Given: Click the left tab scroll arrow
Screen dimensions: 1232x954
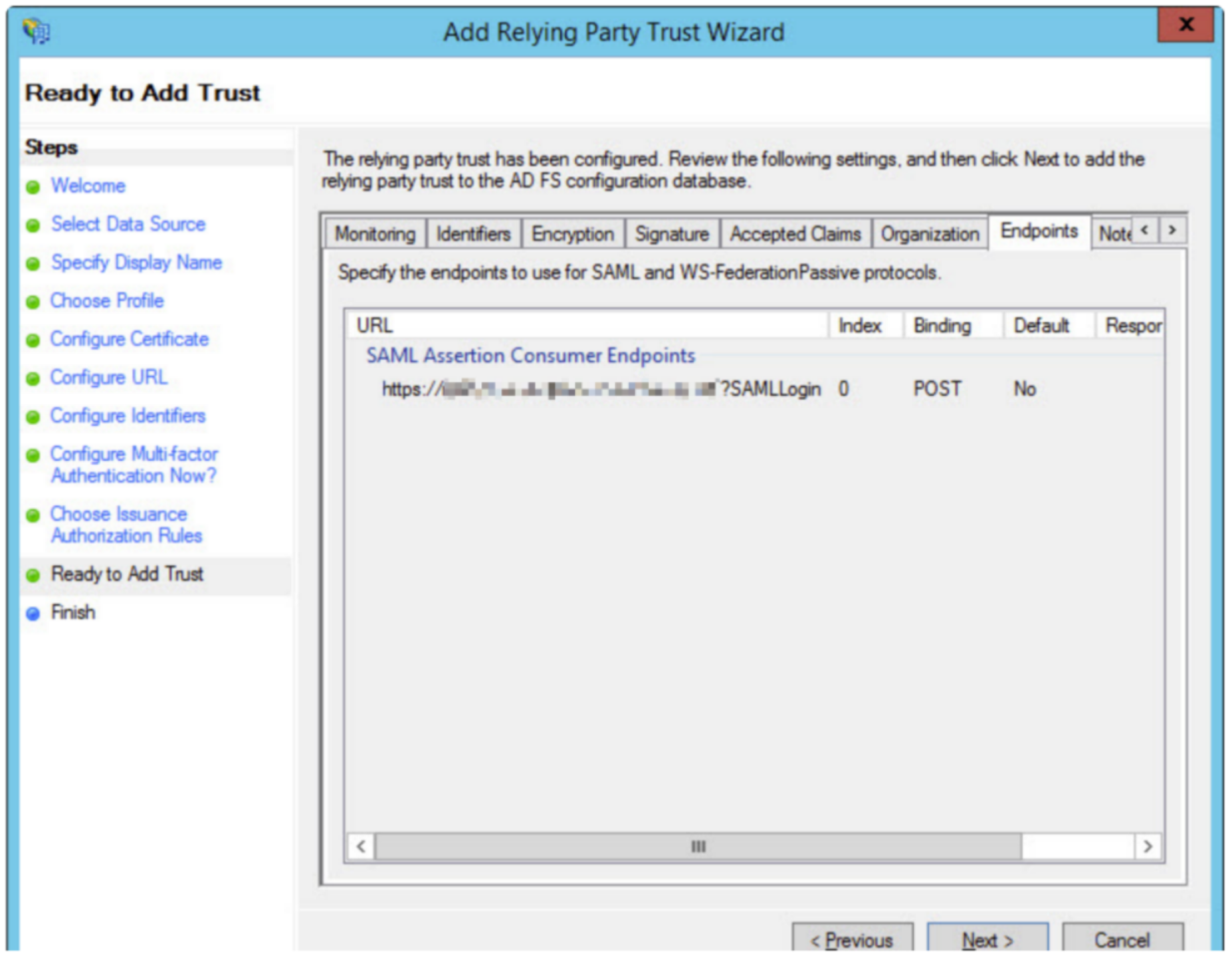Looking at the screenshot, I should (x=1144, y=230).
